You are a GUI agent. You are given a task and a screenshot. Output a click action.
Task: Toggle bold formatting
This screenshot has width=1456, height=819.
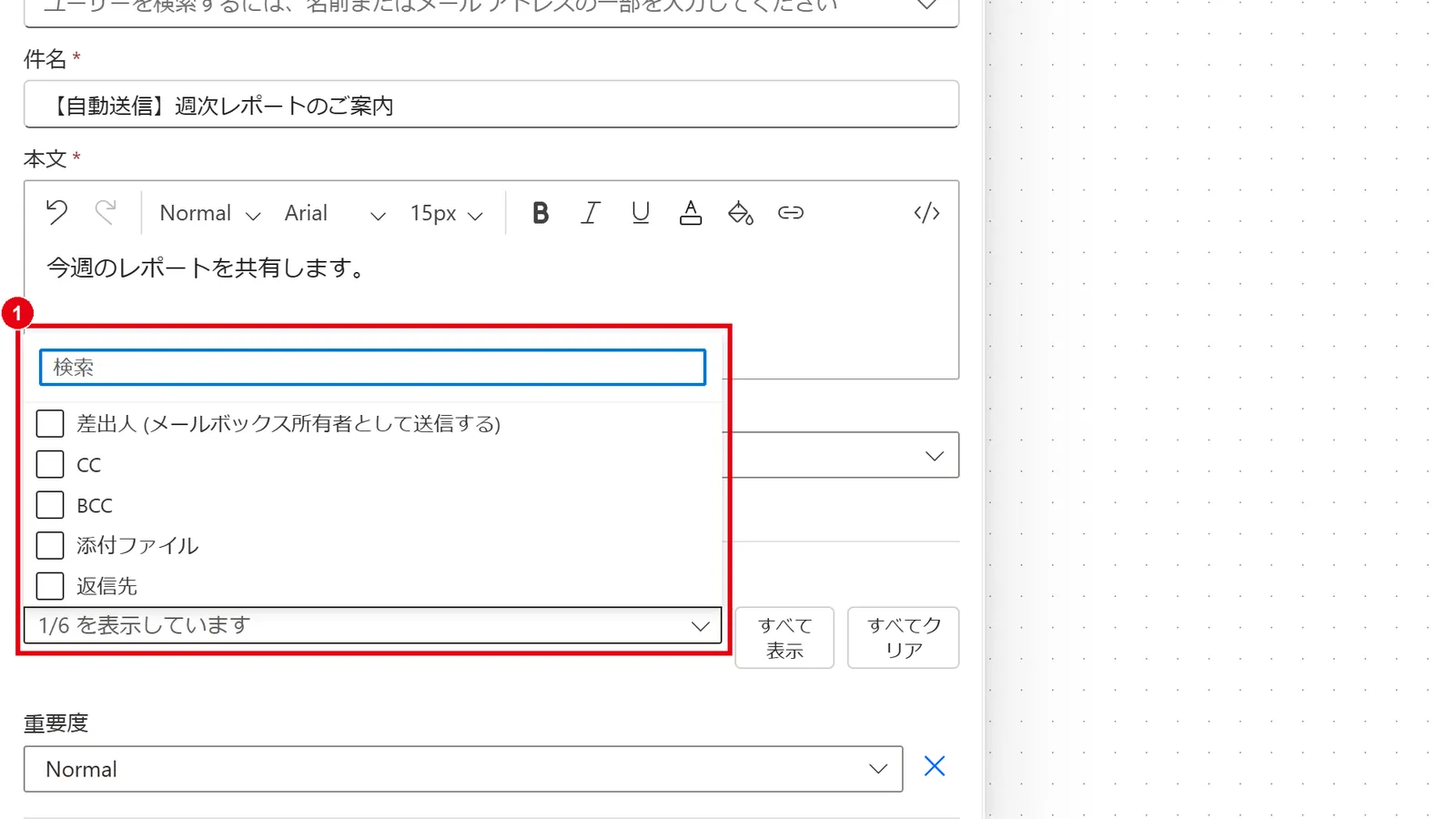tap(541, 213)
